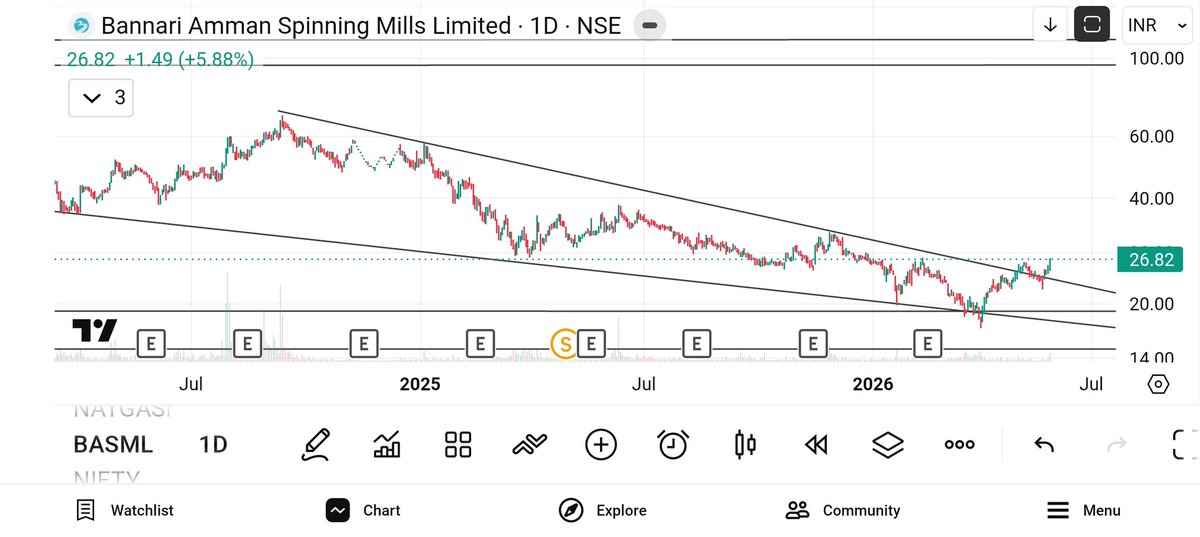Image resolution: width=1200 pixels, height=537 pixels.
Task: Open the object tree layers icon
Action: (888, 444)
